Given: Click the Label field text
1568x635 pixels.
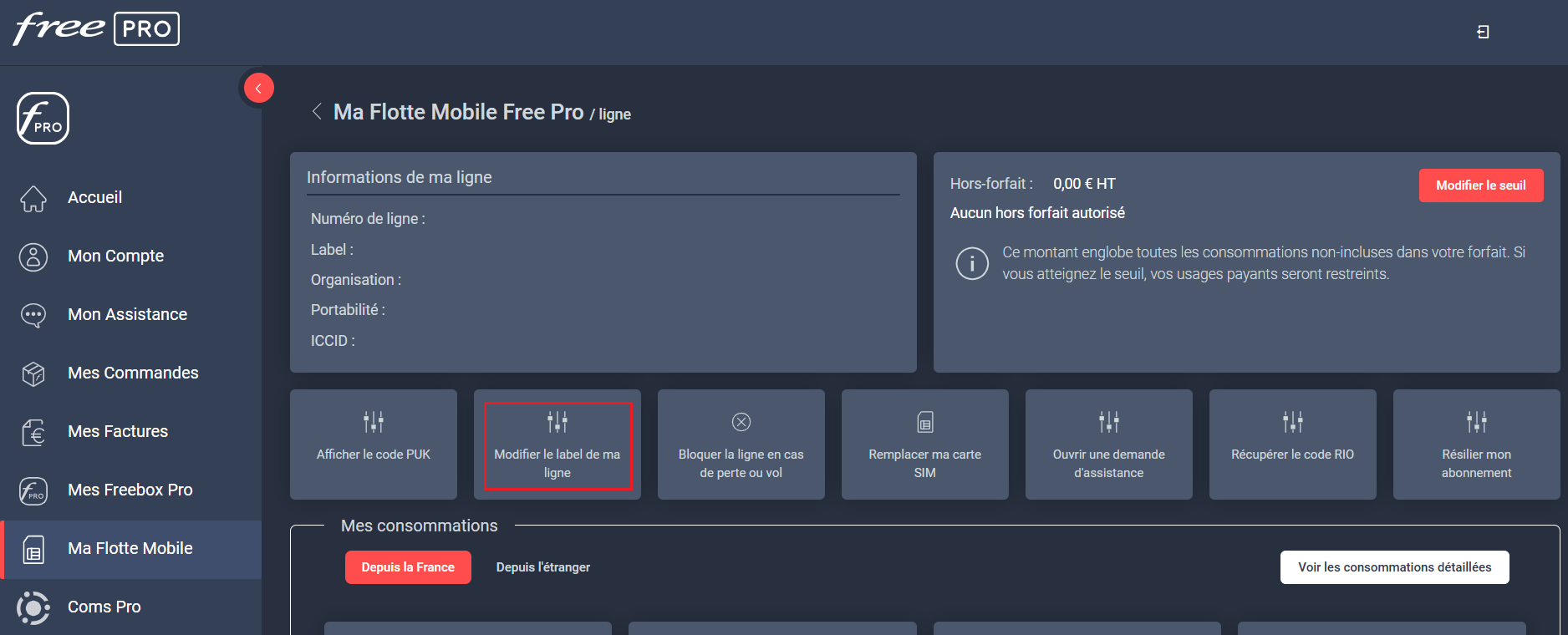Looking at the screenshot, I should point(332,250).
